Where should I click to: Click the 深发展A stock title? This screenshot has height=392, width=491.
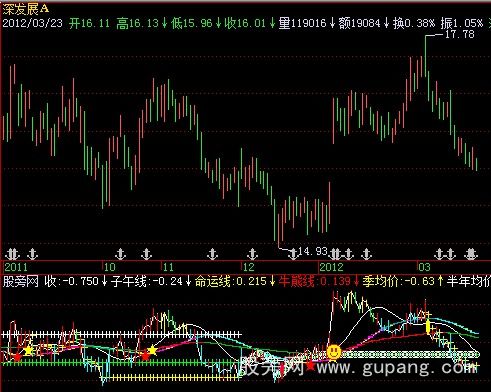coord(26,9)
